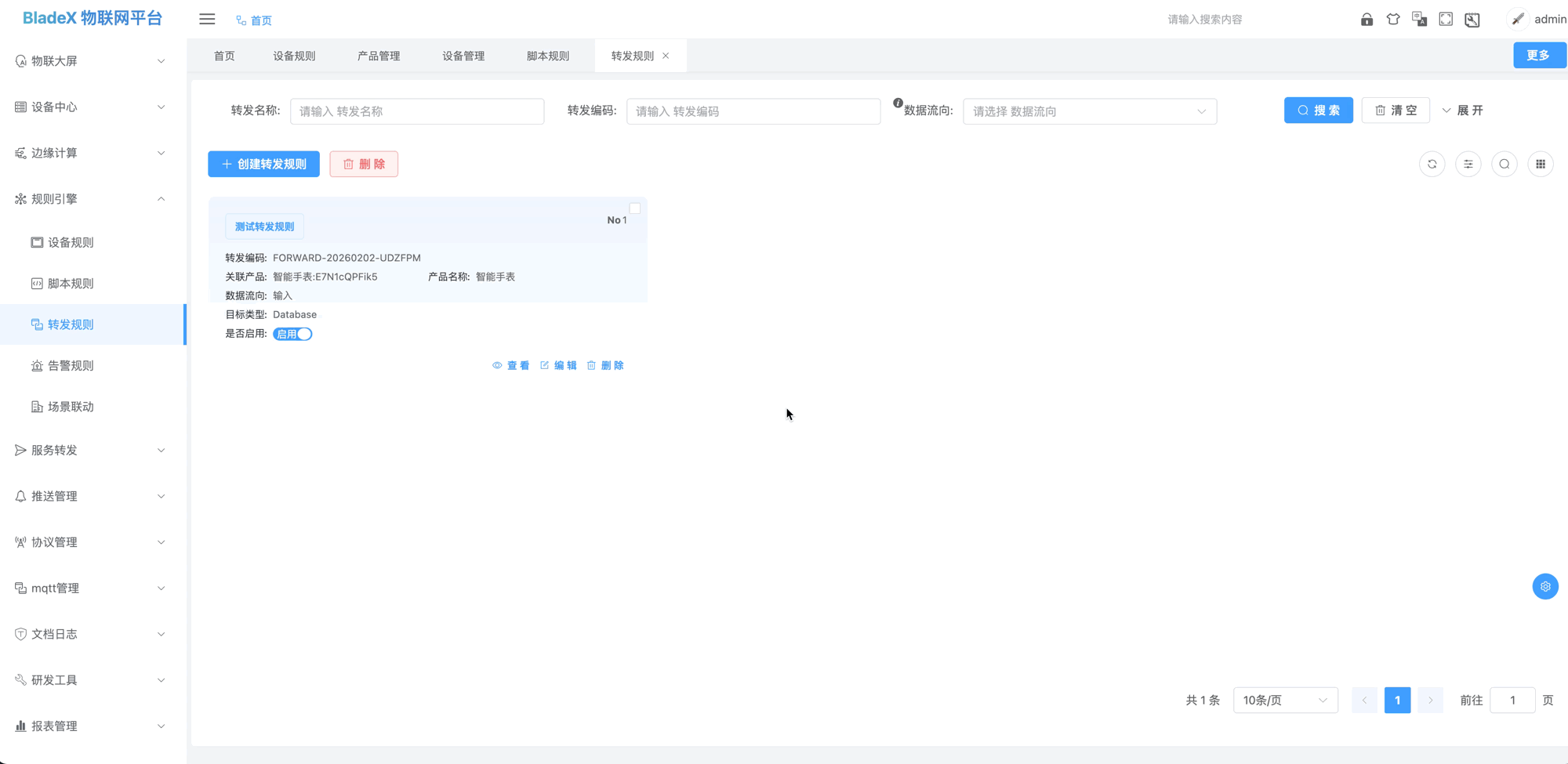
Task: Open the theme shirt icon
Action: 1393,20
